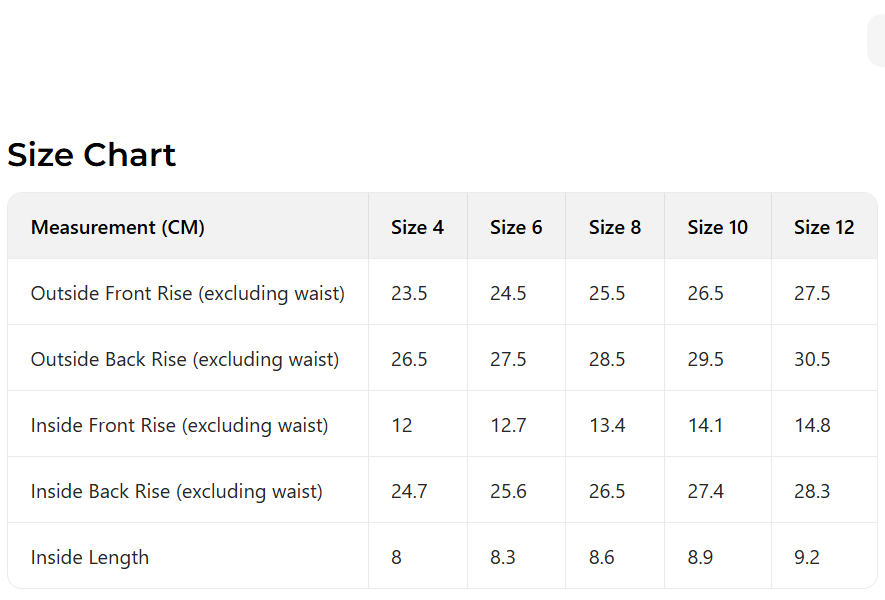Viewport: 885px width, 600px height.
Task: Click the 27.4 cell under Size 10
Action: coord(706,491)
